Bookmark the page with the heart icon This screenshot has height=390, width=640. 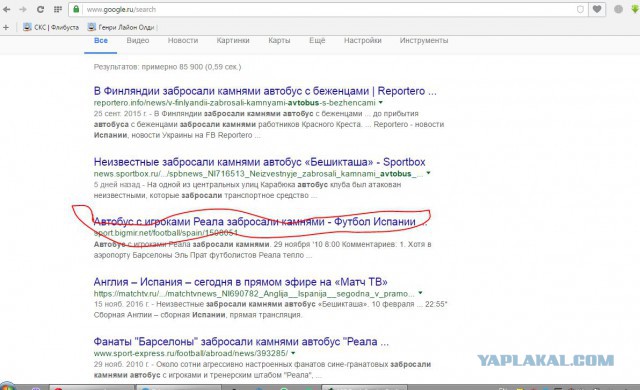pyautogui.click(x=597, y=9)
